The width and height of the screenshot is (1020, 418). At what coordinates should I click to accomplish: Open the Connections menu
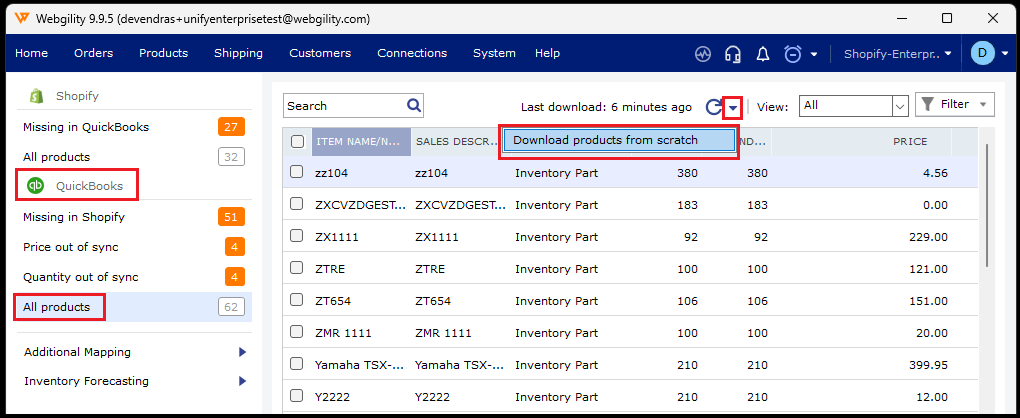(x=412, y=53)
